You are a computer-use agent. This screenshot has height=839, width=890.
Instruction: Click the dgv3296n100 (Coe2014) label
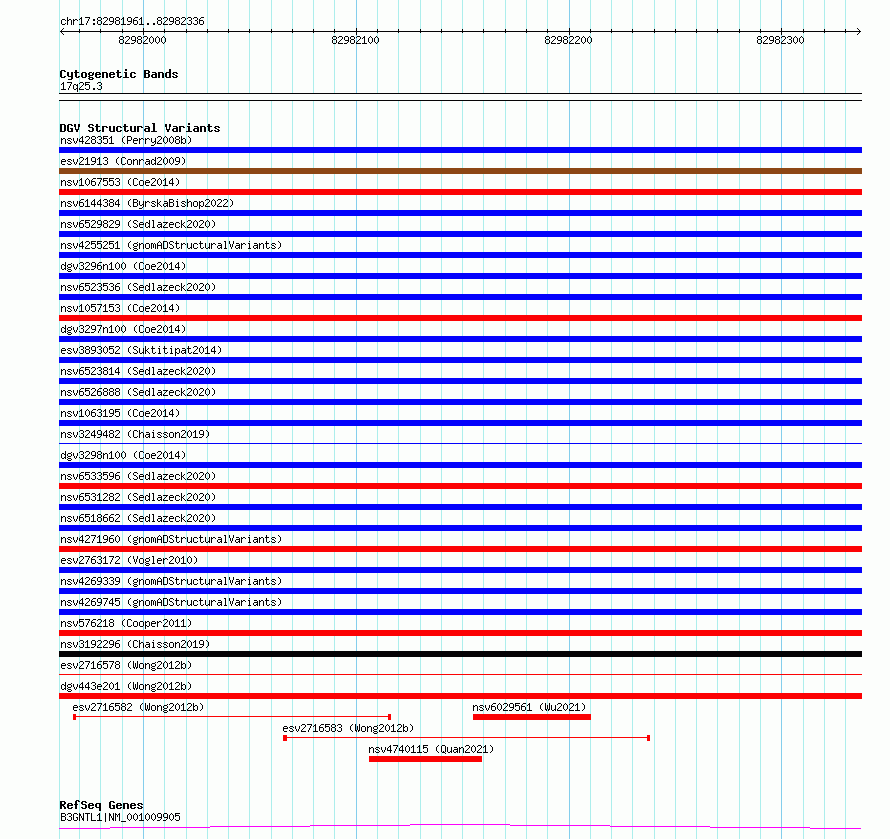point(123,266)
